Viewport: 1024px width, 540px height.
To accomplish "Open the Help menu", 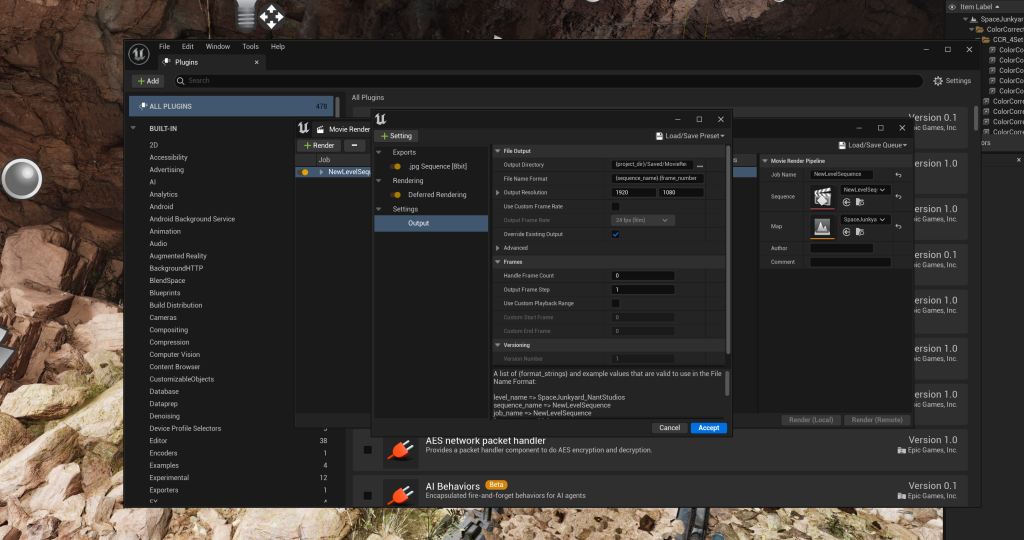I will coord(278,46).
